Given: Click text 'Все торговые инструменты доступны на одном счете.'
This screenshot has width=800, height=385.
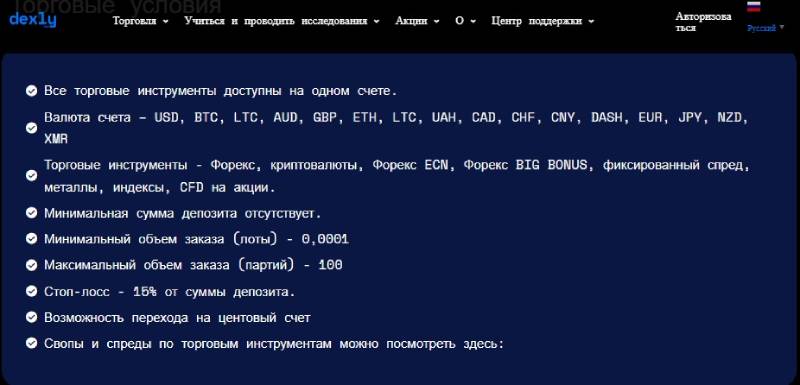Looking at the screenshot, I should pos(220,91).
